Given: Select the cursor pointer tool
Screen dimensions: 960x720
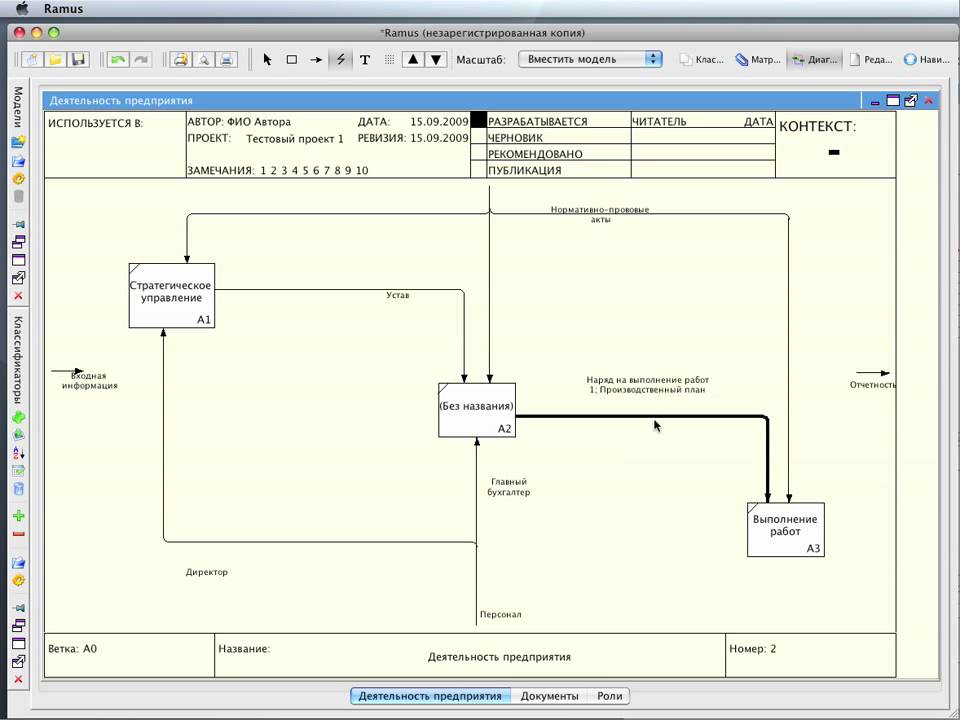Looking at the screenshot, I should [267, 59].
